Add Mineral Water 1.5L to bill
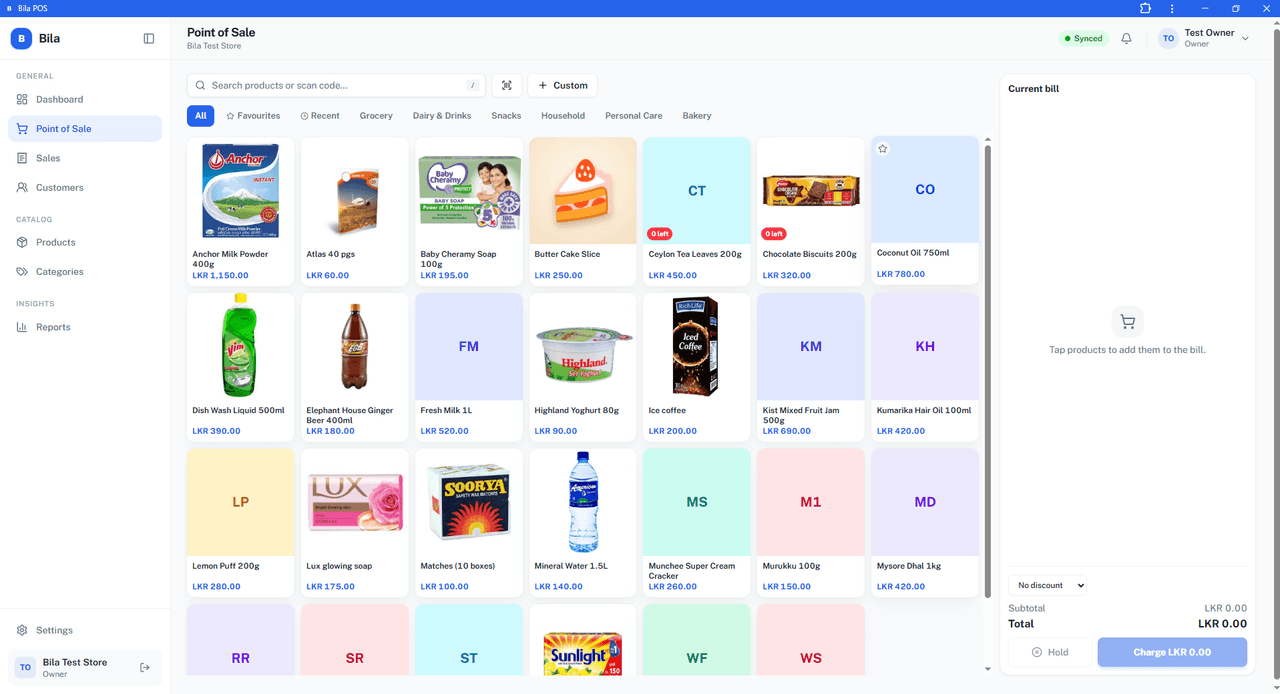Screen dimensions: 1280x694 pyautogui.click(x=583, y=524)
